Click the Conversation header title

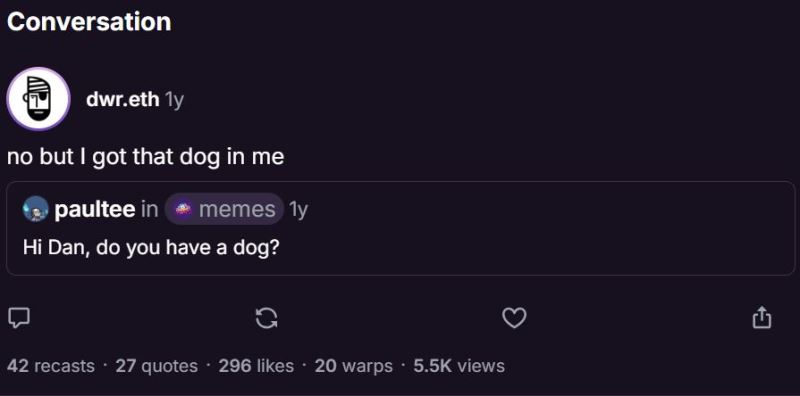click(x=89, y=22)
